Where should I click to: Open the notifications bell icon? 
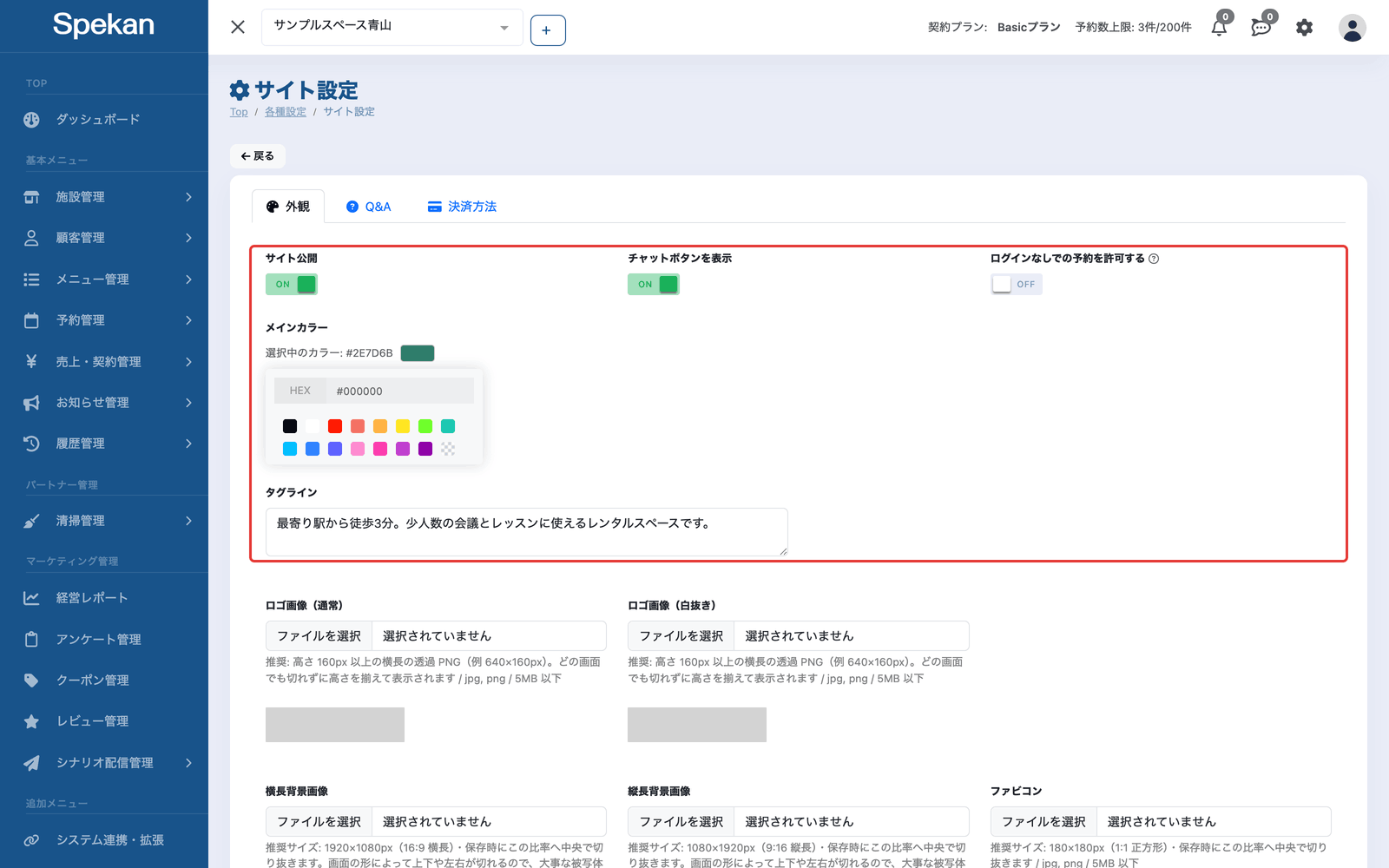[x=1219, y=28]
